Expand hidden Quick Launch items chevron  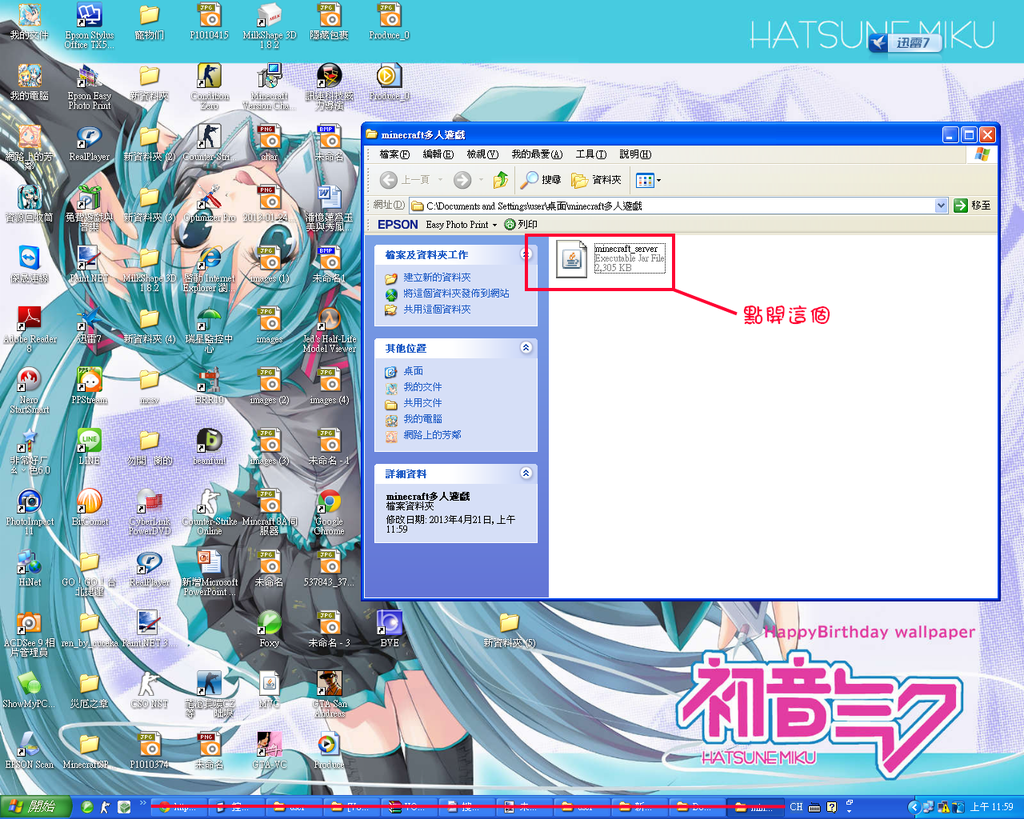[142, 804]
